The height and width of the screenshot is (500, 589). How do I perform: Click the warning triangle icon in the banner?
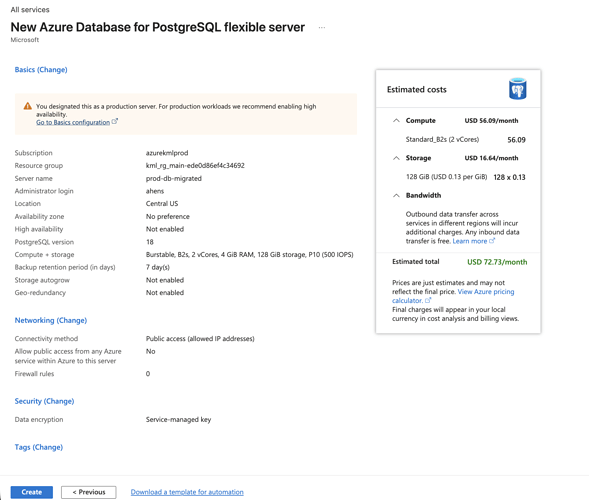tap(27, 106)
